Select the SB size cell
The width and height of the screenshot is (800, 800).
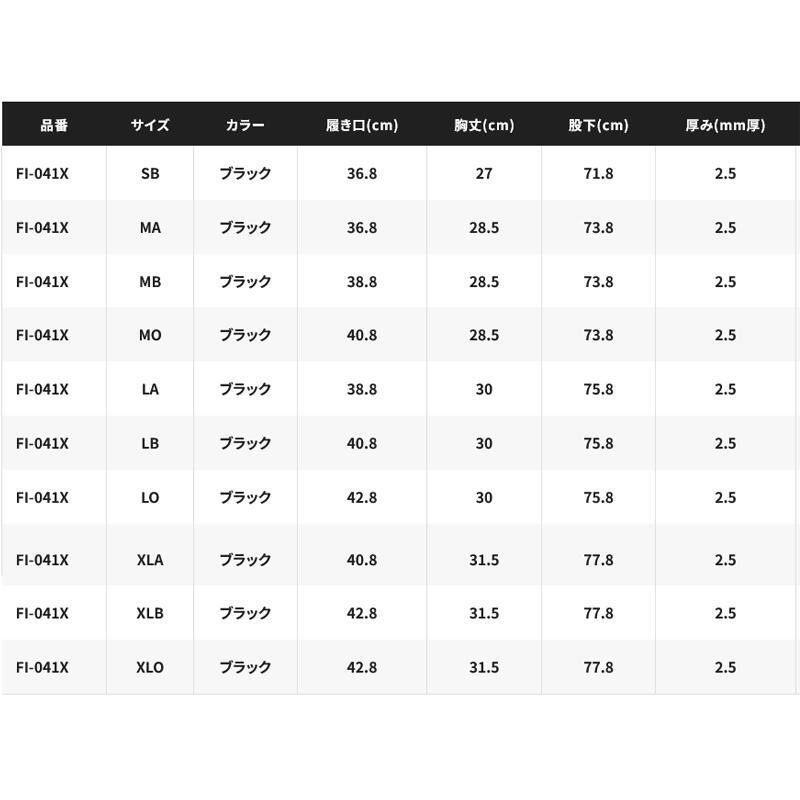(x=150, y=173)
